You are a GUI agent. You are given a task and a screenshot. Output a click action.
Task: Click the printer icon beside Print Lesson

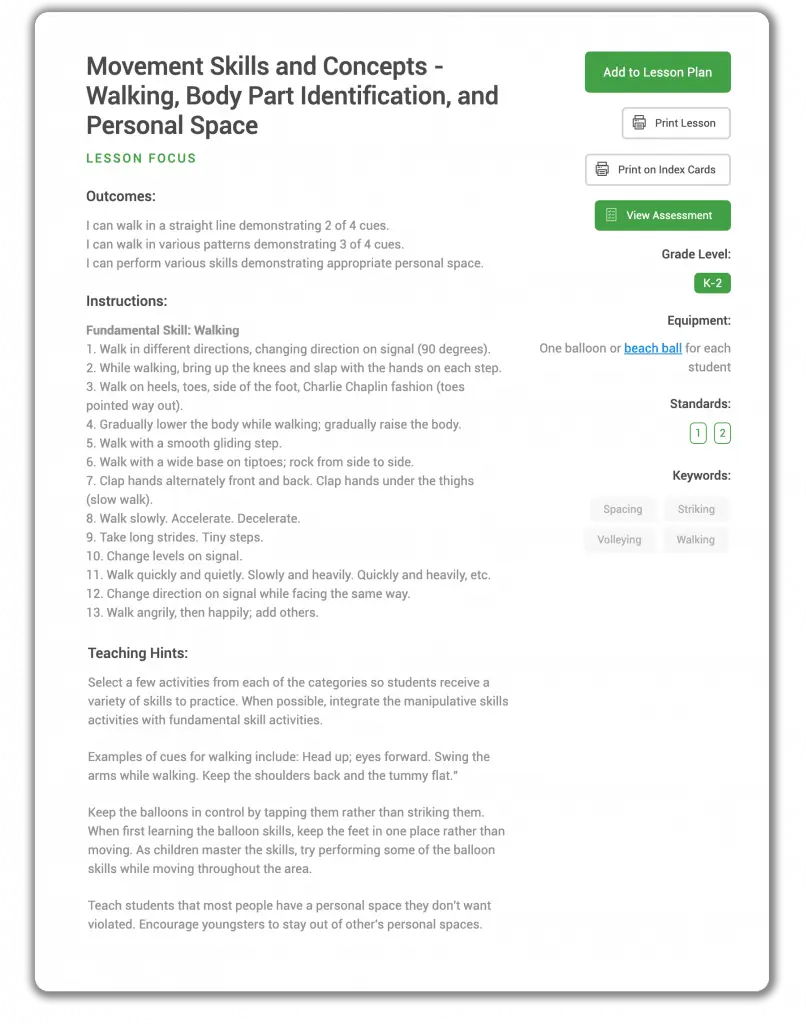click(x=639, y=123)
